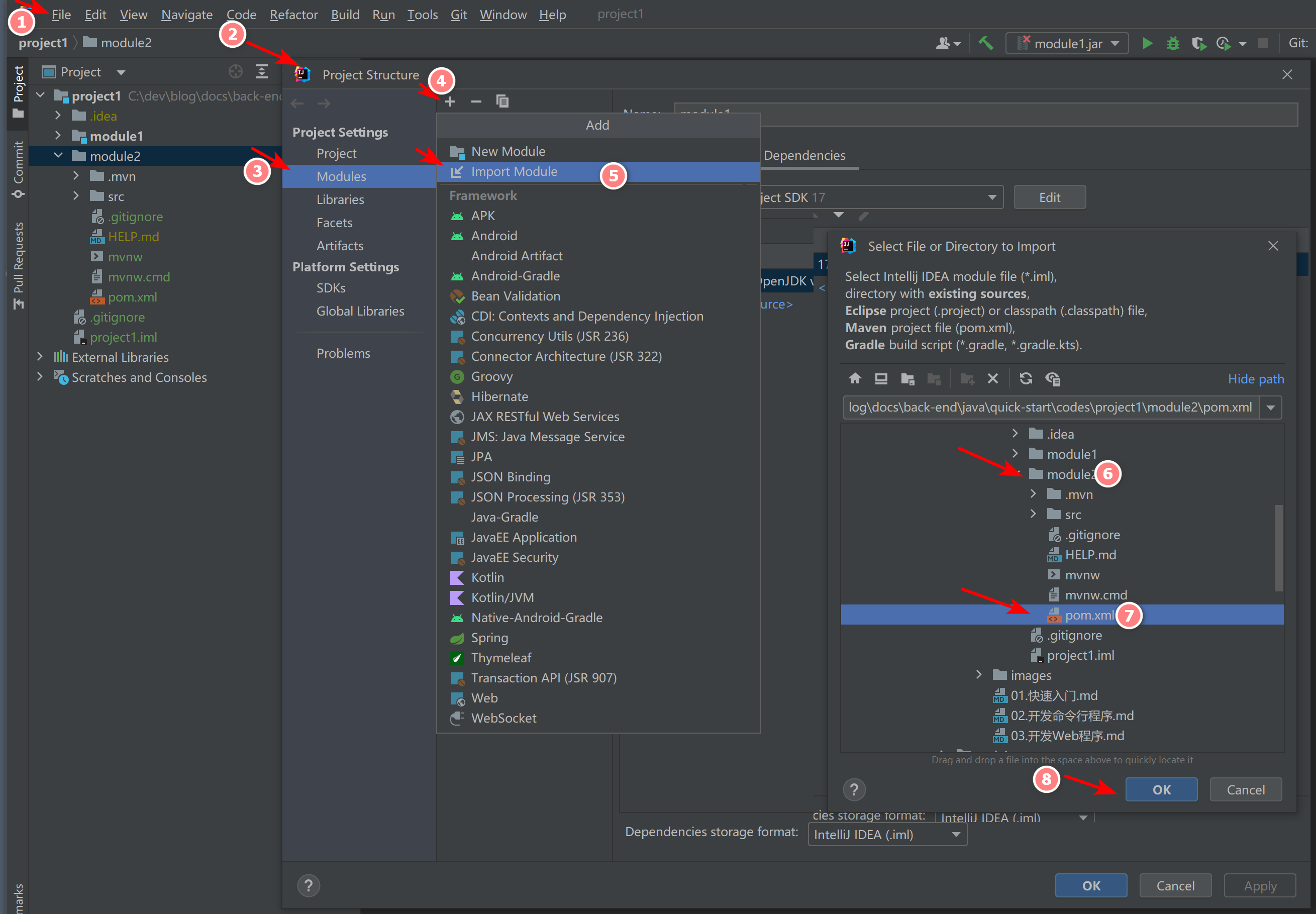Run module1.jar with the green play icon
This screenshot has height=914, width=1316.
click(x=1147, y=44)
